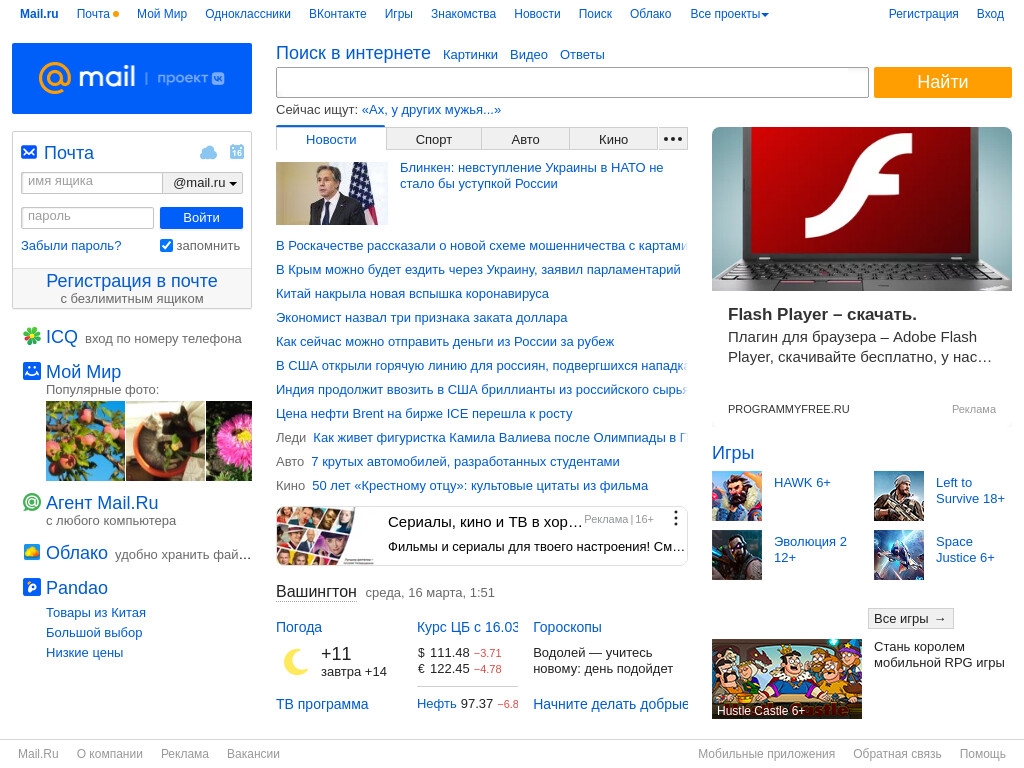1024x768 pixels.
Task: Click the Облако cloud service icon
Action: point(32,552)
